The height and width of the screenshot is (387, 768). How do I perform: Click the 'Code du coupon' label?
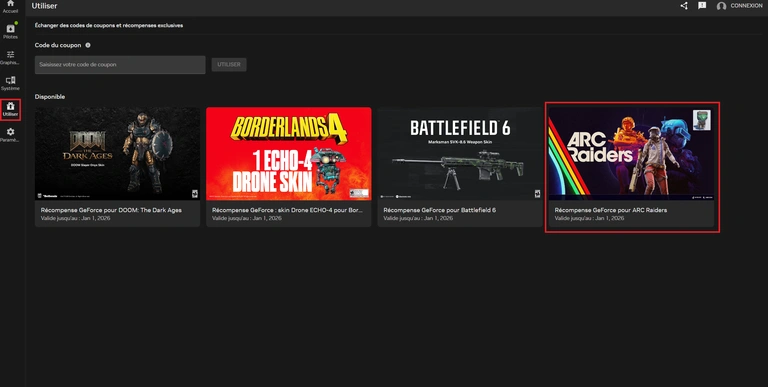tap(58, 45)
